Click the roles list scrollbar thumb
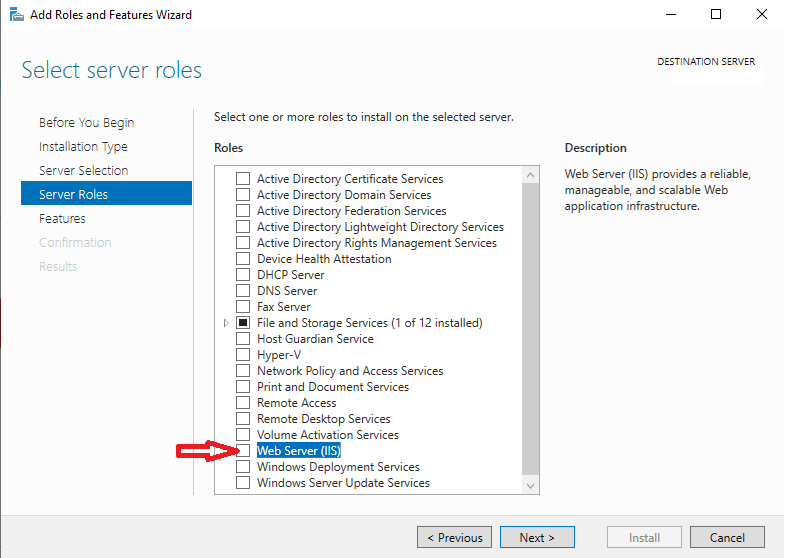The image size is (786, 558). coord(530,329)
